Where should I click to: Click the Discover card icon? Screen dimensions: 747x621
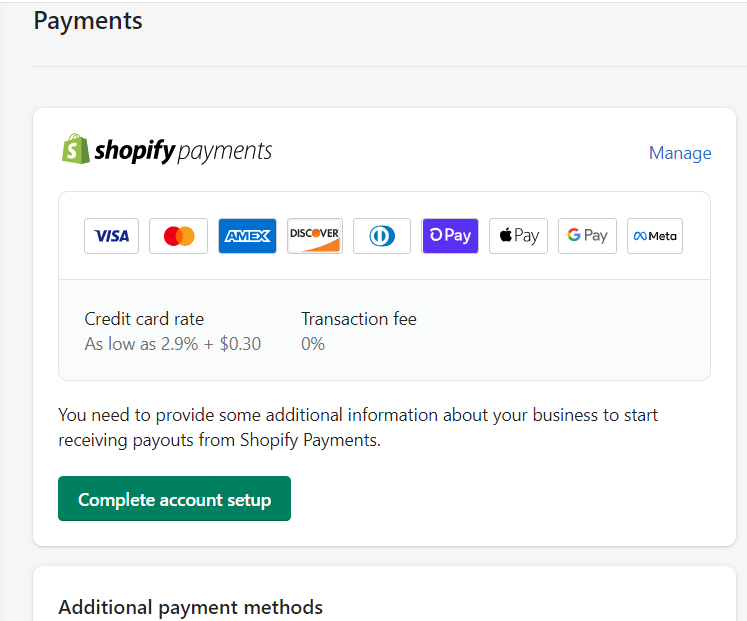pos(315,236)
